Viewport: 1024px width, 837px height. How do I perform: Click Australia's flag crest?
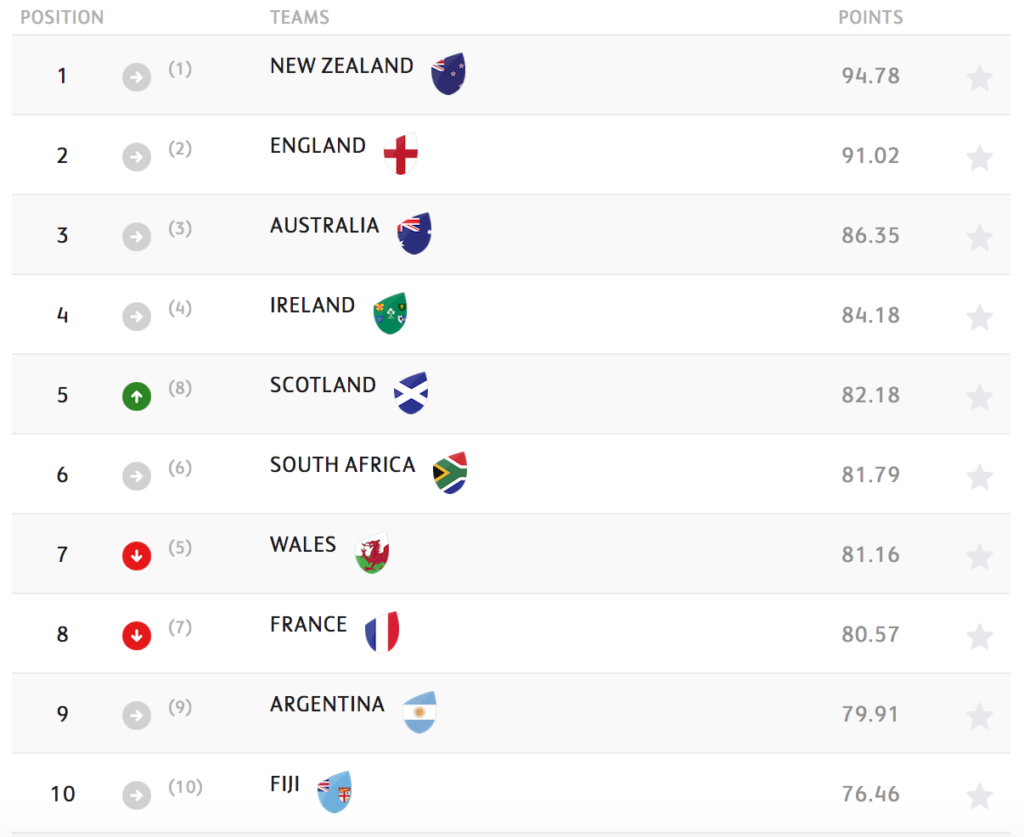coord(413,231)
